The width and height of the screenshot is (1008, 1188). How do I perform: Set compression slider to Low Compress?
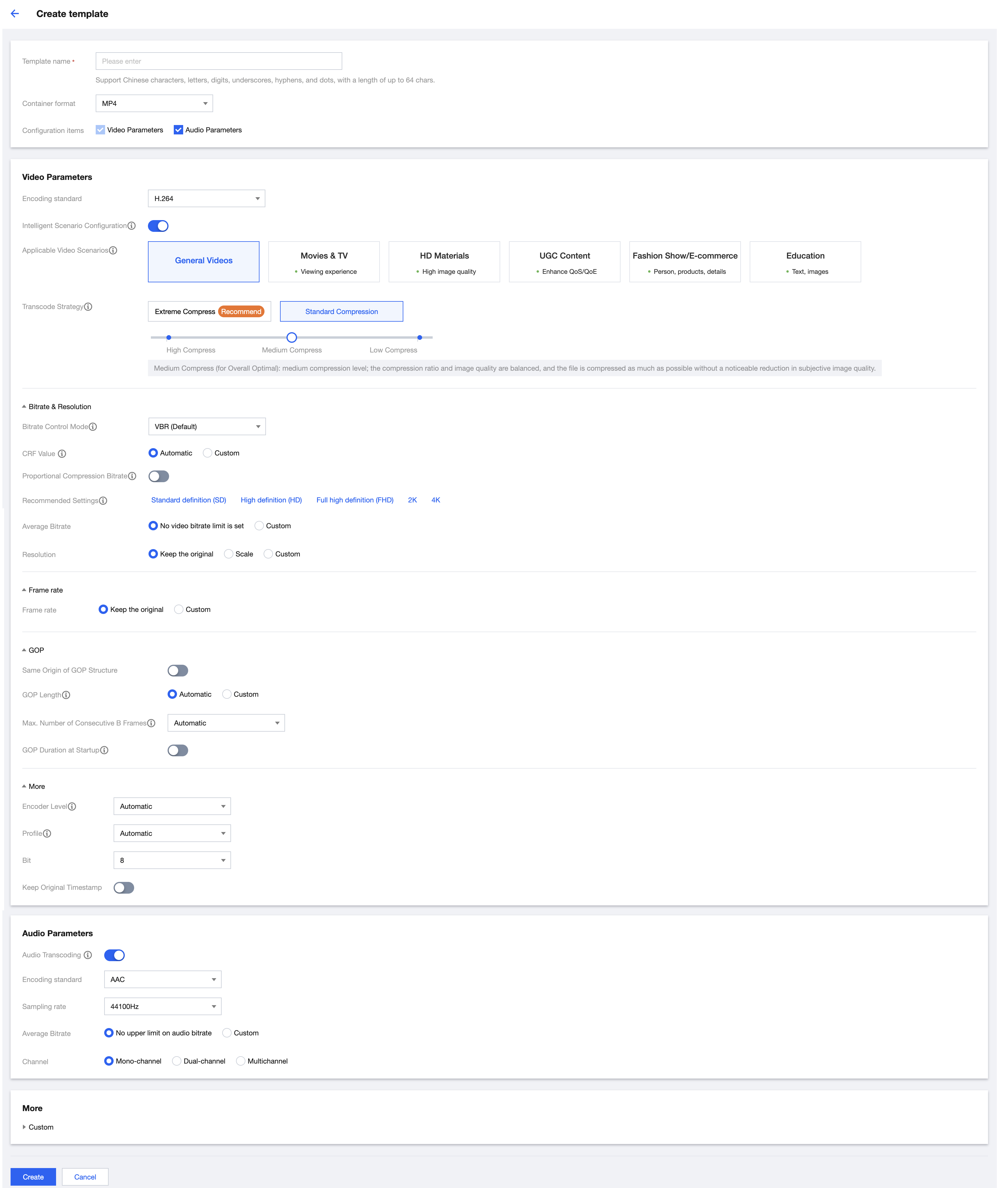pos(419,338)
